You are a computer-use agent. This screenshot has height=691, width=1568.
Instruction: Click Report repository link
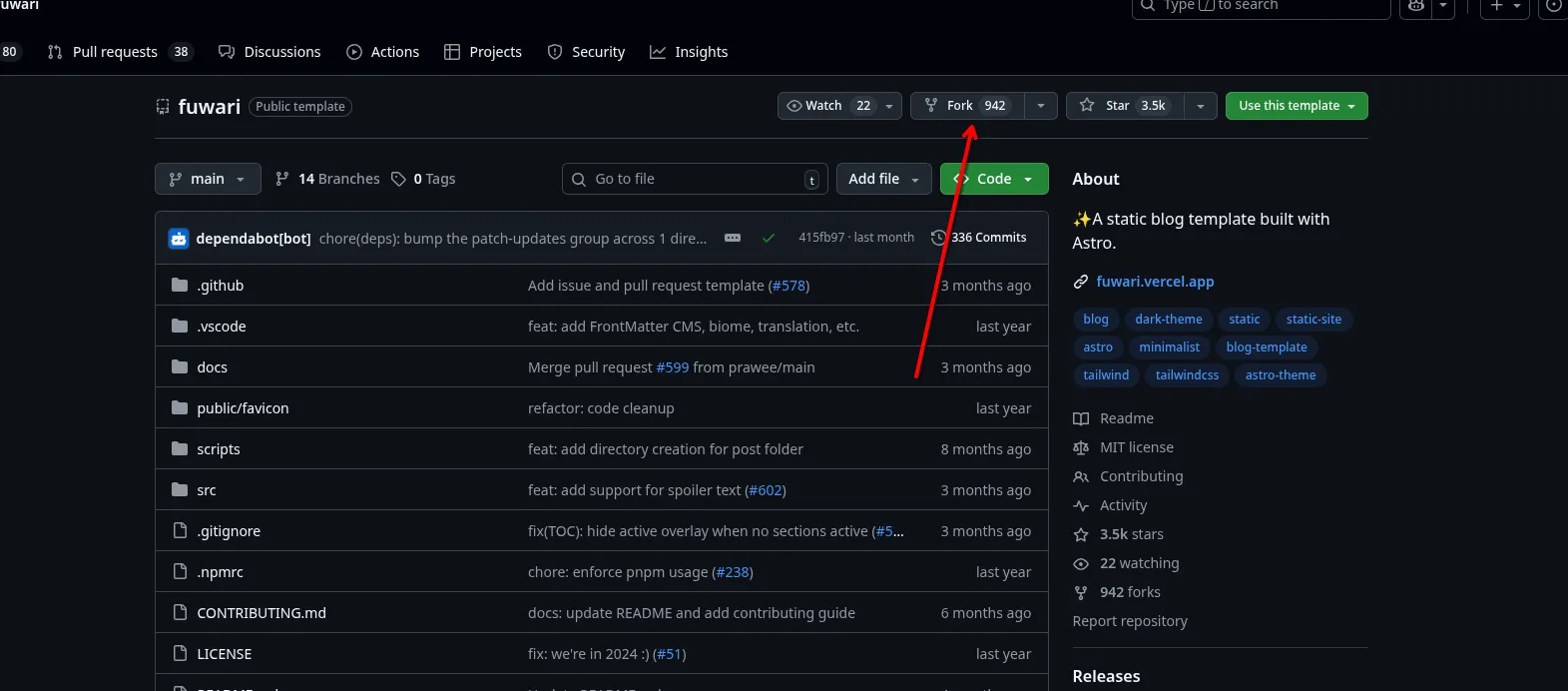click(1130, 621)
